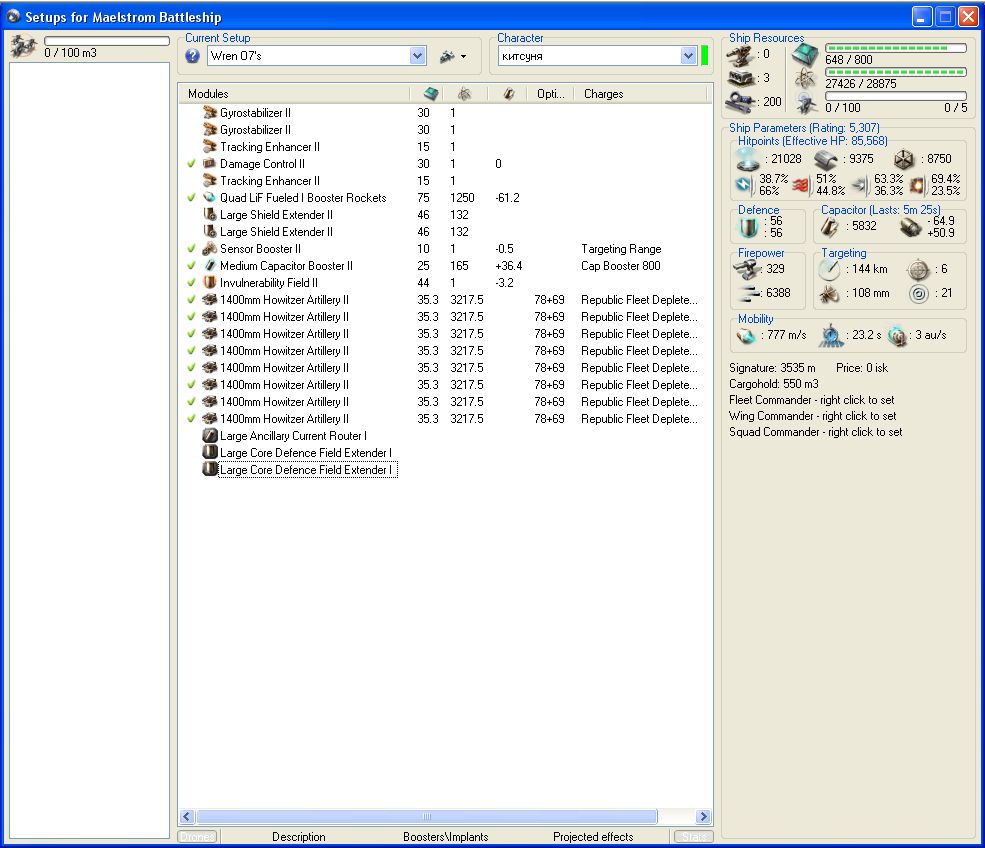The image size is (985, 848).
Task: Click the align time icon in Mobility
Action: click(831, 336)
